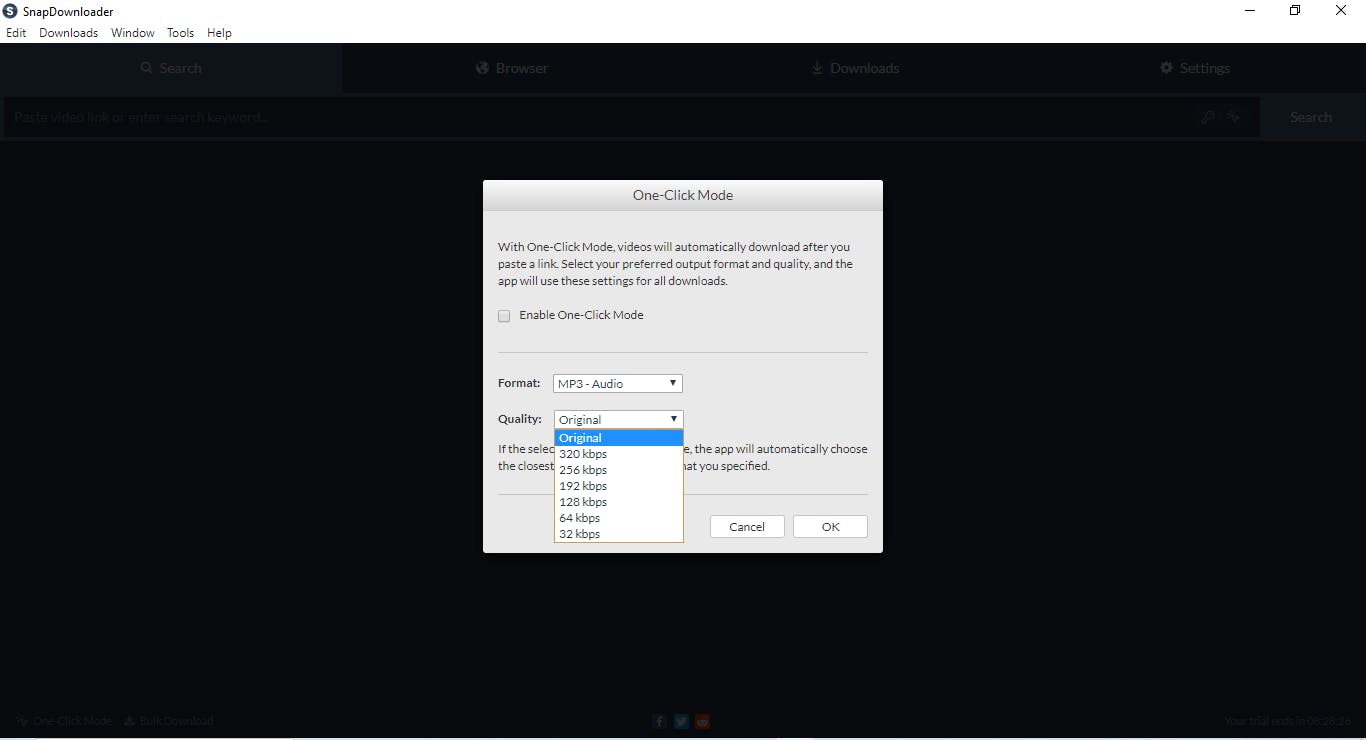Select Original in the quality list

[x=618, y=438]
